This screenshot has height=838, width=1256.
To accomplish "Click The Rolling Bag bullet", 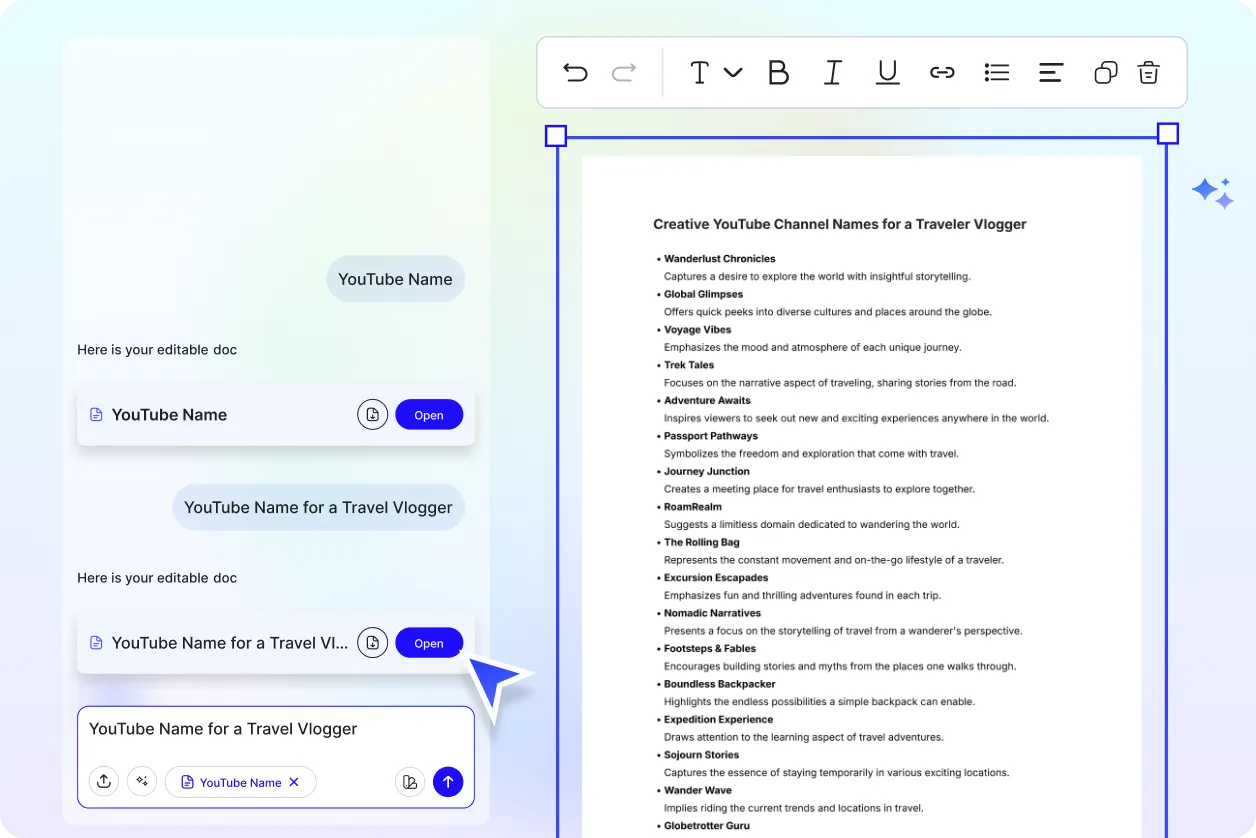I will (702, 543).
